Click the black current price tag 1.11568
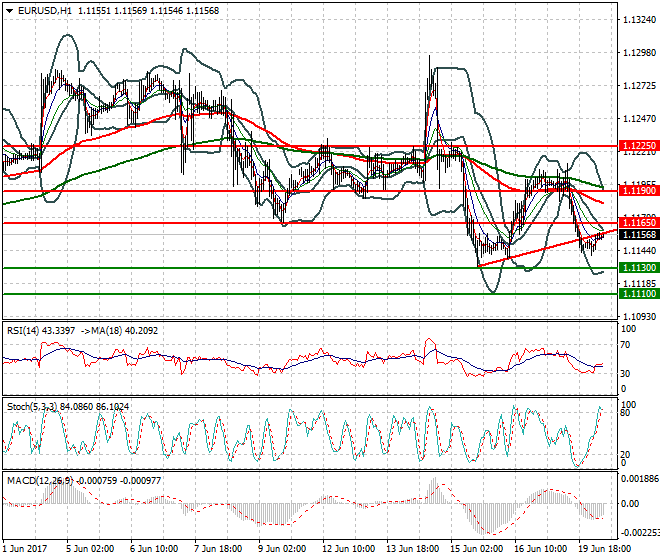The width and height of the screenshot is (660, 560). 638,234
